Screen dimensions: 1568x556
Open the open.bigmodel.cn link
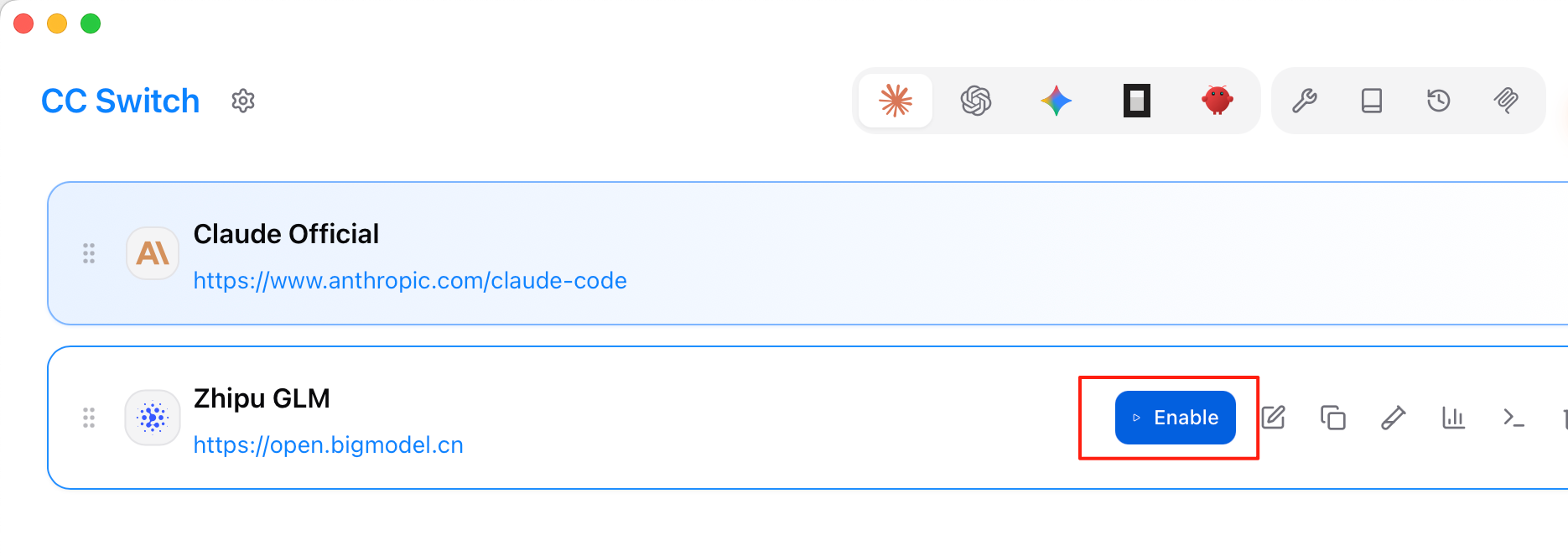click(x=328, y=444)
